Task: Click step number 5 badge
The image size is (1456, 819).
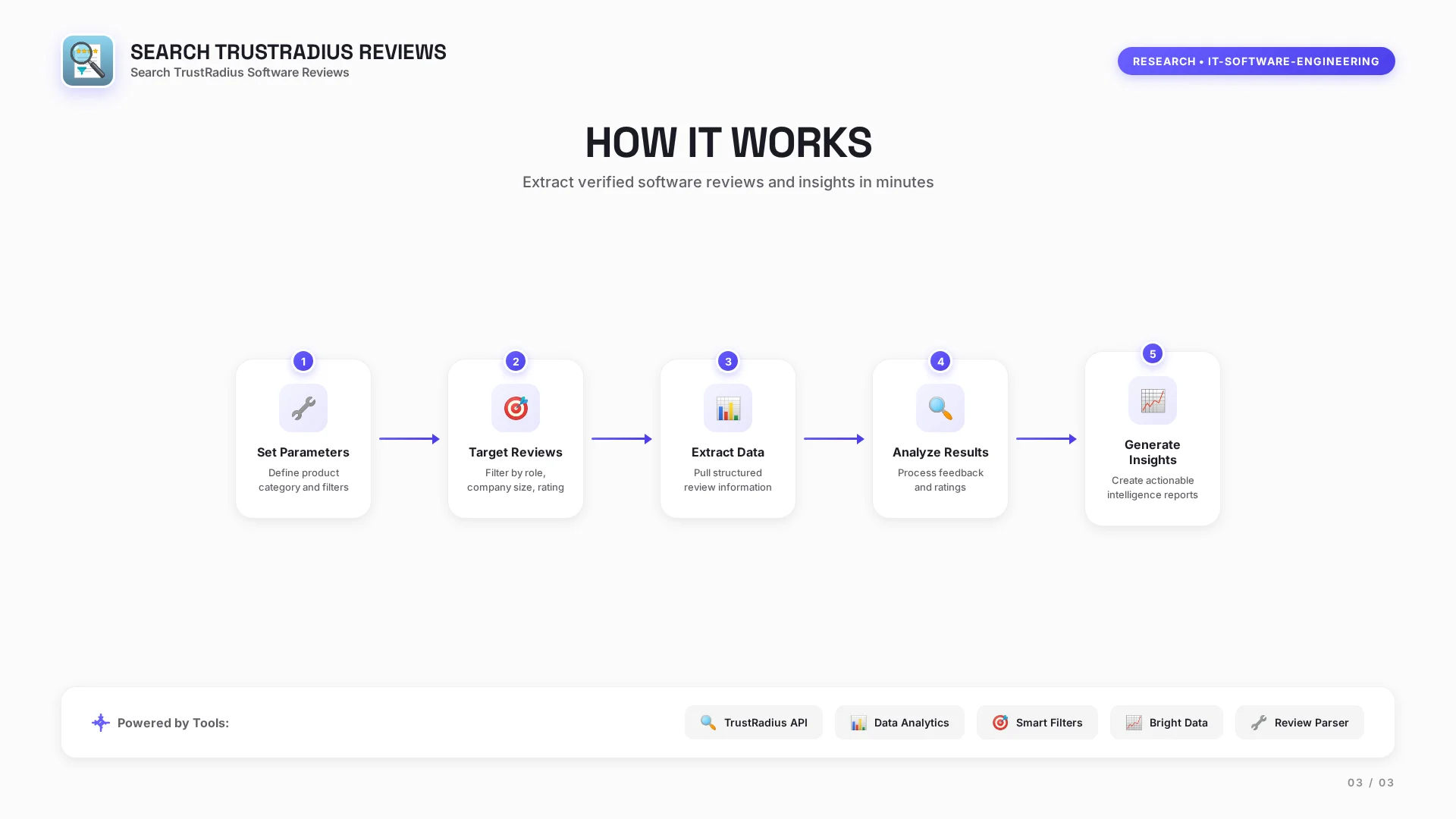Action: tap(1153, 353)
